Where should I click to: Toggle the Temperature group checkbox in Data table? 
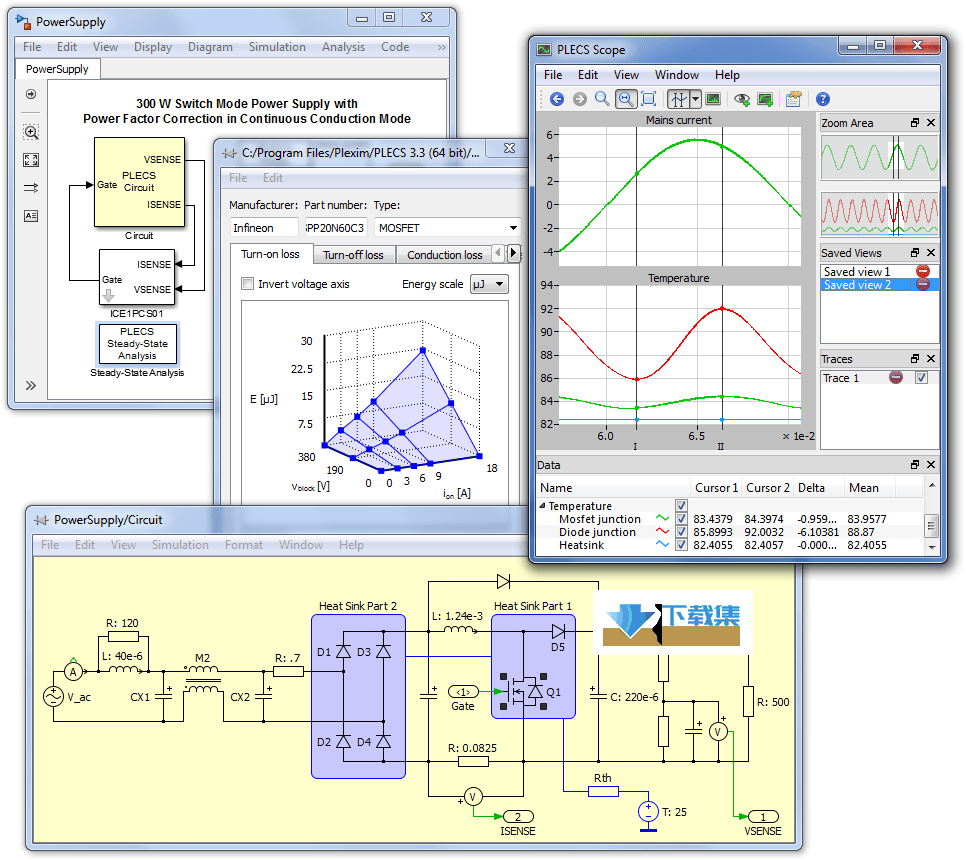(681, 506)
